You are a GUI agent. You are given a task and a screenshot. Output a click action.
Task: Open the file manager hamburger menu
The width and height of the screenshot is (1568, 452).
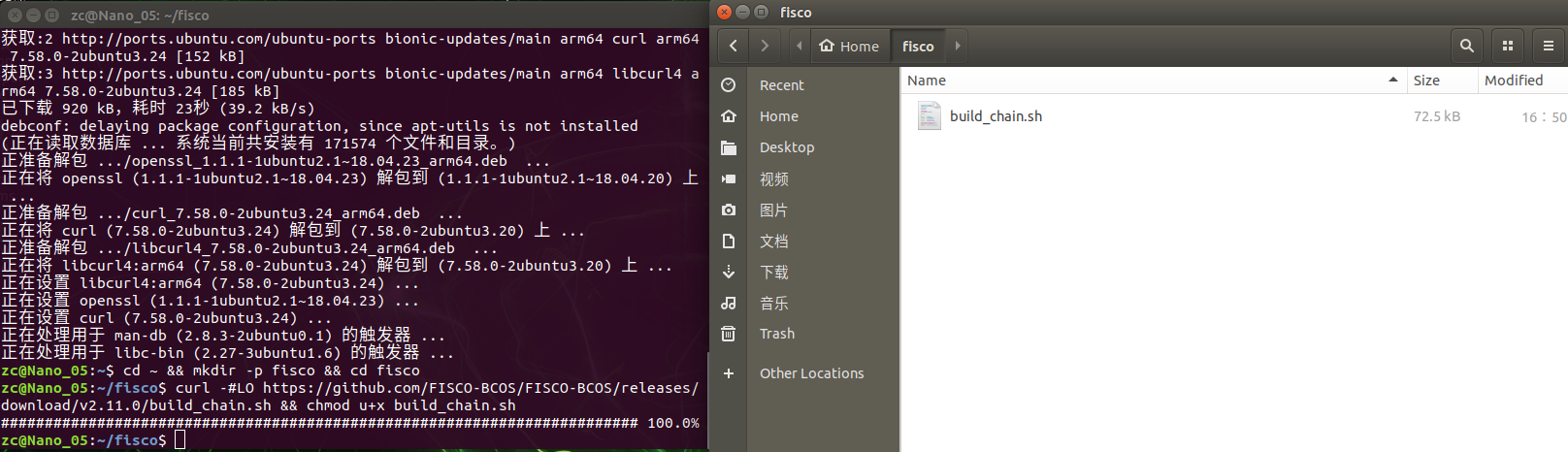[x=1549, y=46]
